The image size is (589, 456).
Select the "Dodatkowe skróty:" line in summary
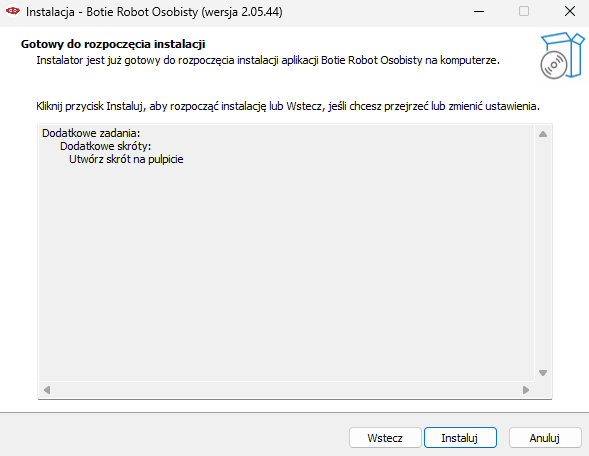click(x=106, y=146)
